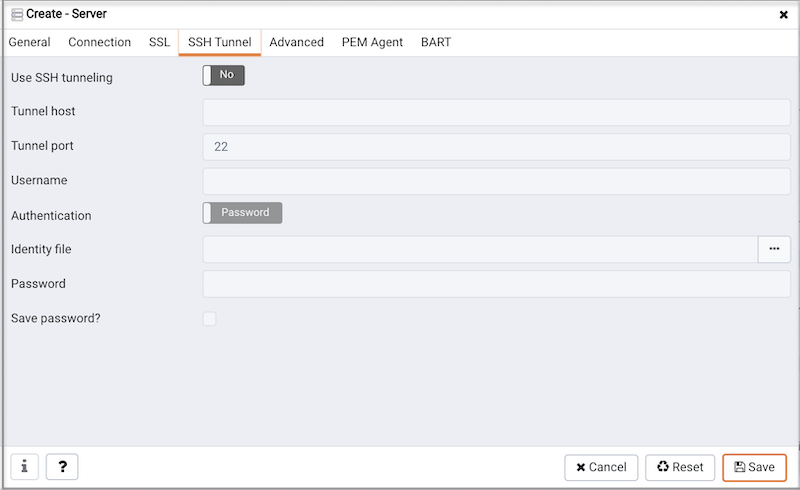Toggle Authentication type switch
The height and width of the screenshot is (490, 800).
[x=242, y=213]
